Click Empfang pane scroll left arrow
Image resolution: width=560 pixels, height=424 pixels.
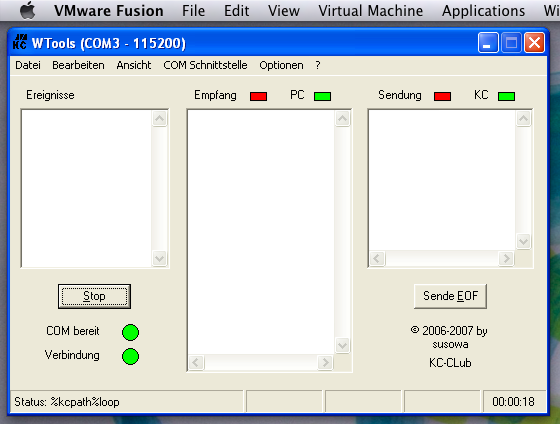tap(196, 363)
